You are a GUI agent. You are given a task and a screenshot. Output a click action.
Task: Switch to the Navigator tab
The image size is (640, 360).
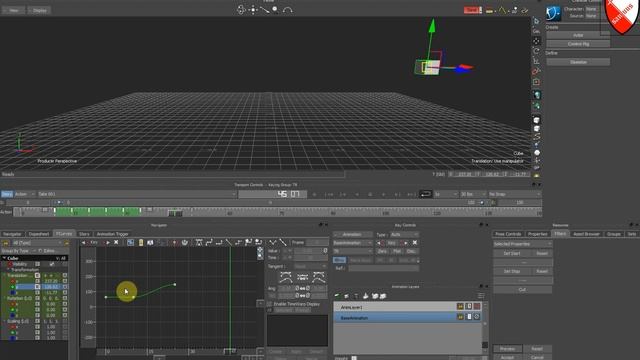coord(12,234)
